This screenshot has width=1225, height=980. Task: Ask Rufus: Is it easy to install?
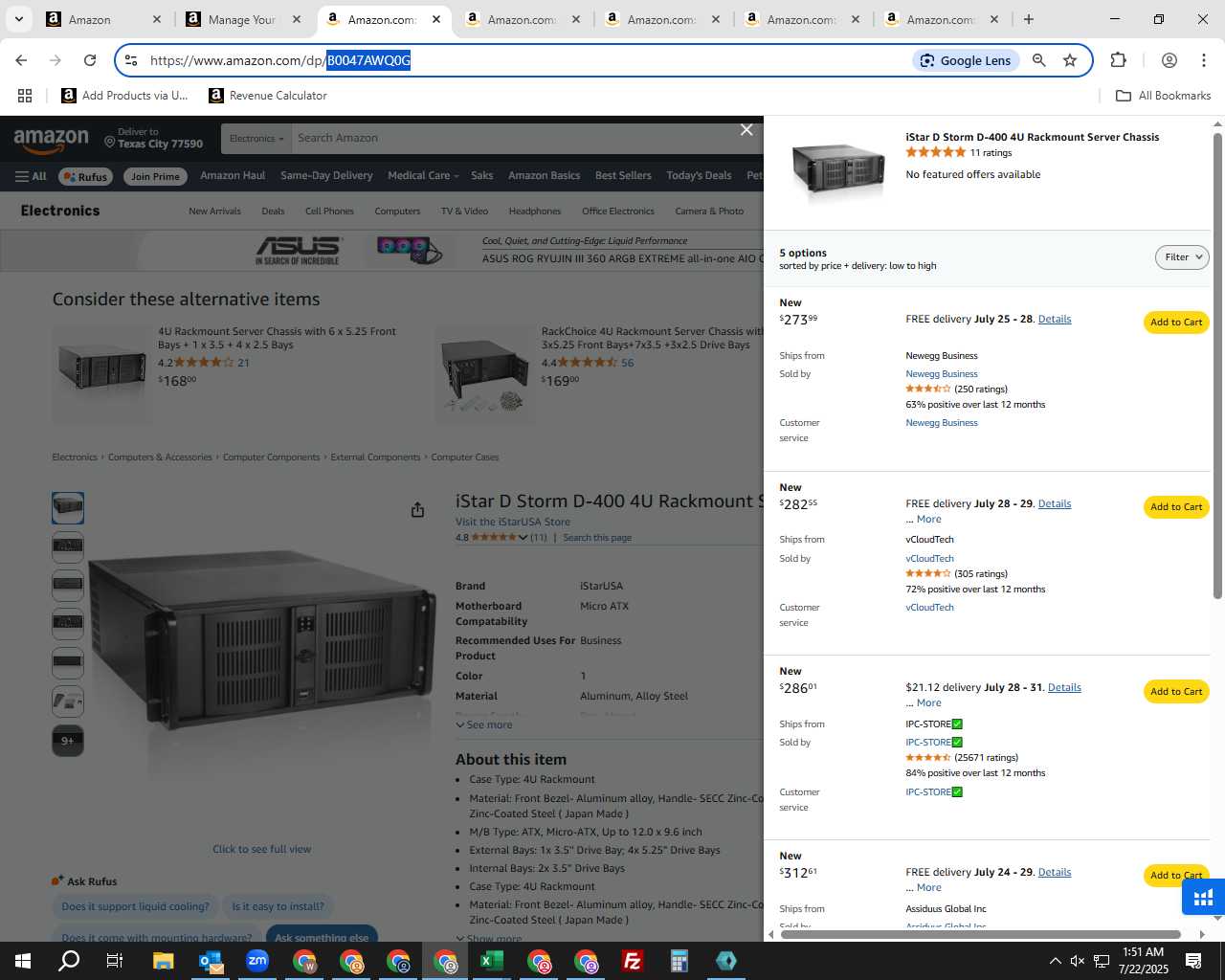pyautogui.click(x=278, y=907)
